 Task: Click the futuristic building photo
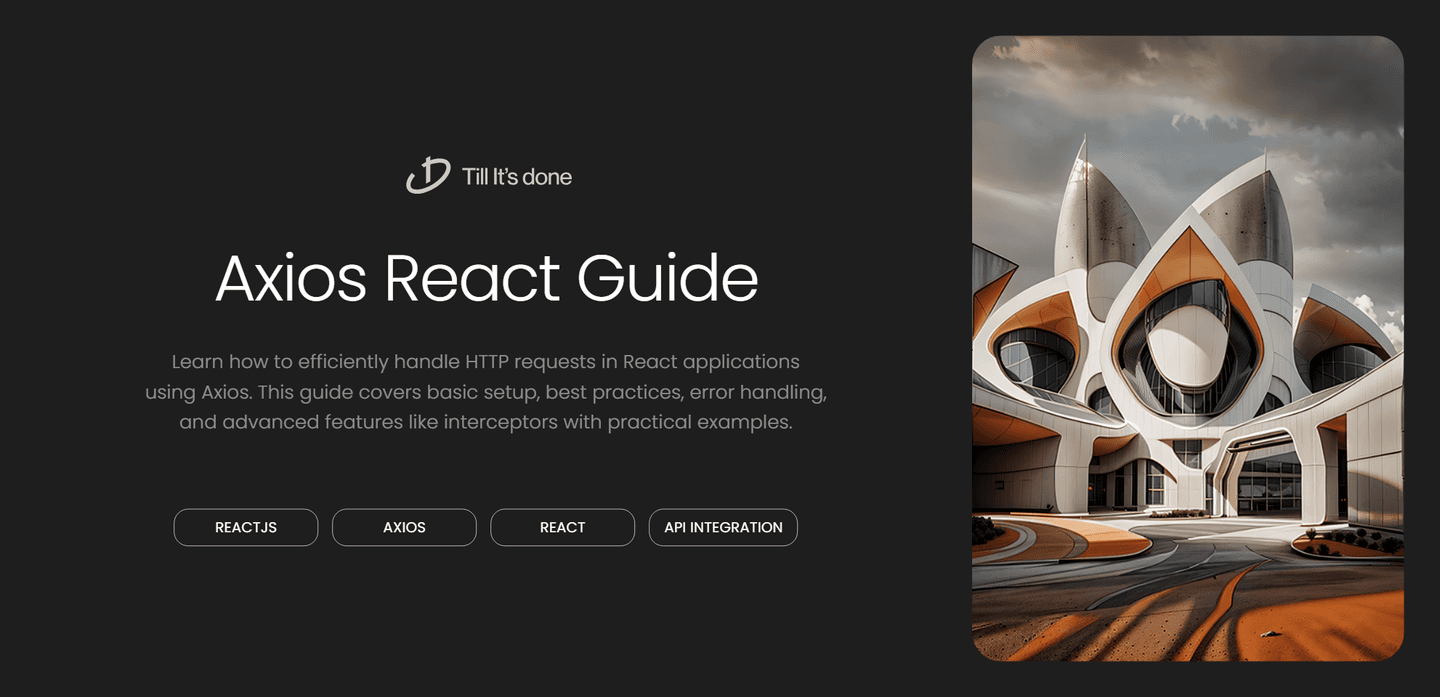pyautogui.click(x=1188, y=348)
